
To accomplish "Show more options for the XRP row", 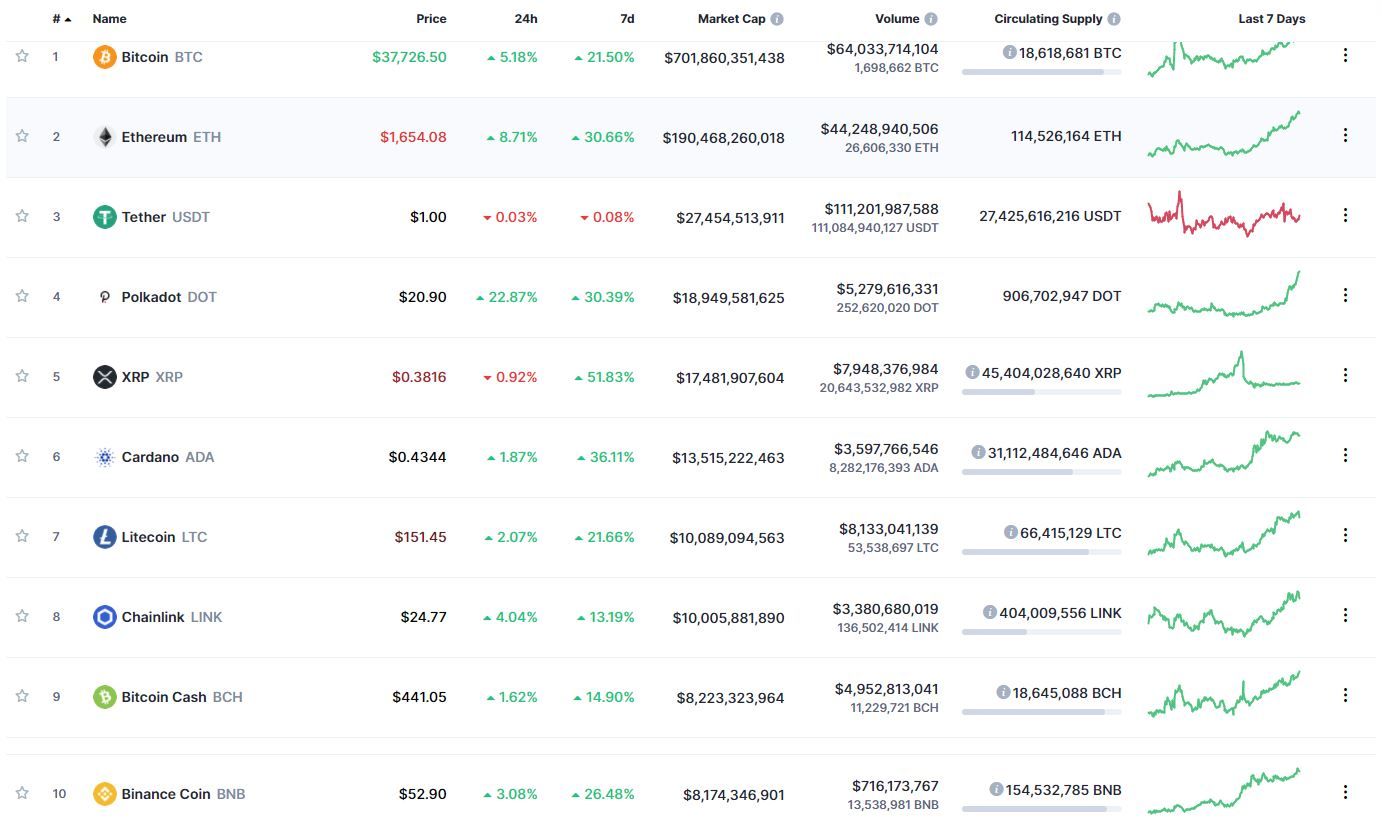I will coord(1345,375).
